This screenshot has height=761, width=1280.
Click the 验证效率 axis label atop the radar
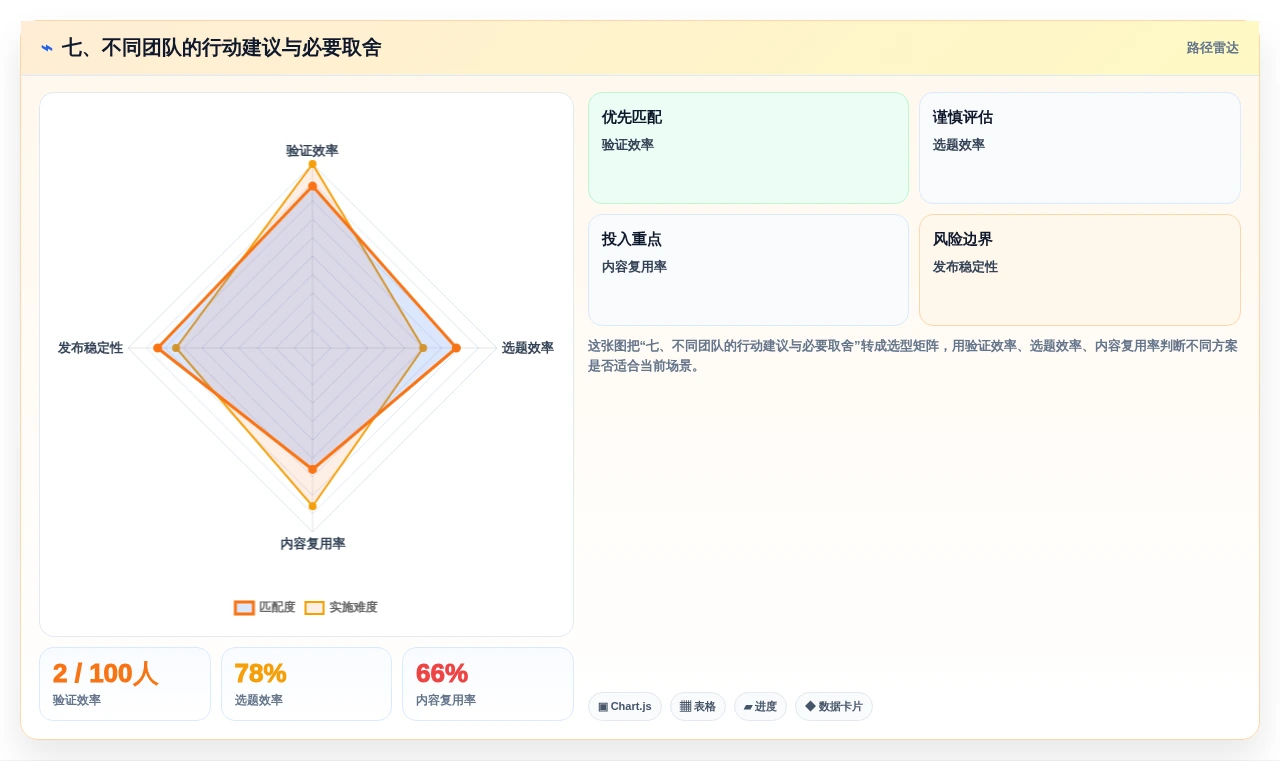pos(312,151)
